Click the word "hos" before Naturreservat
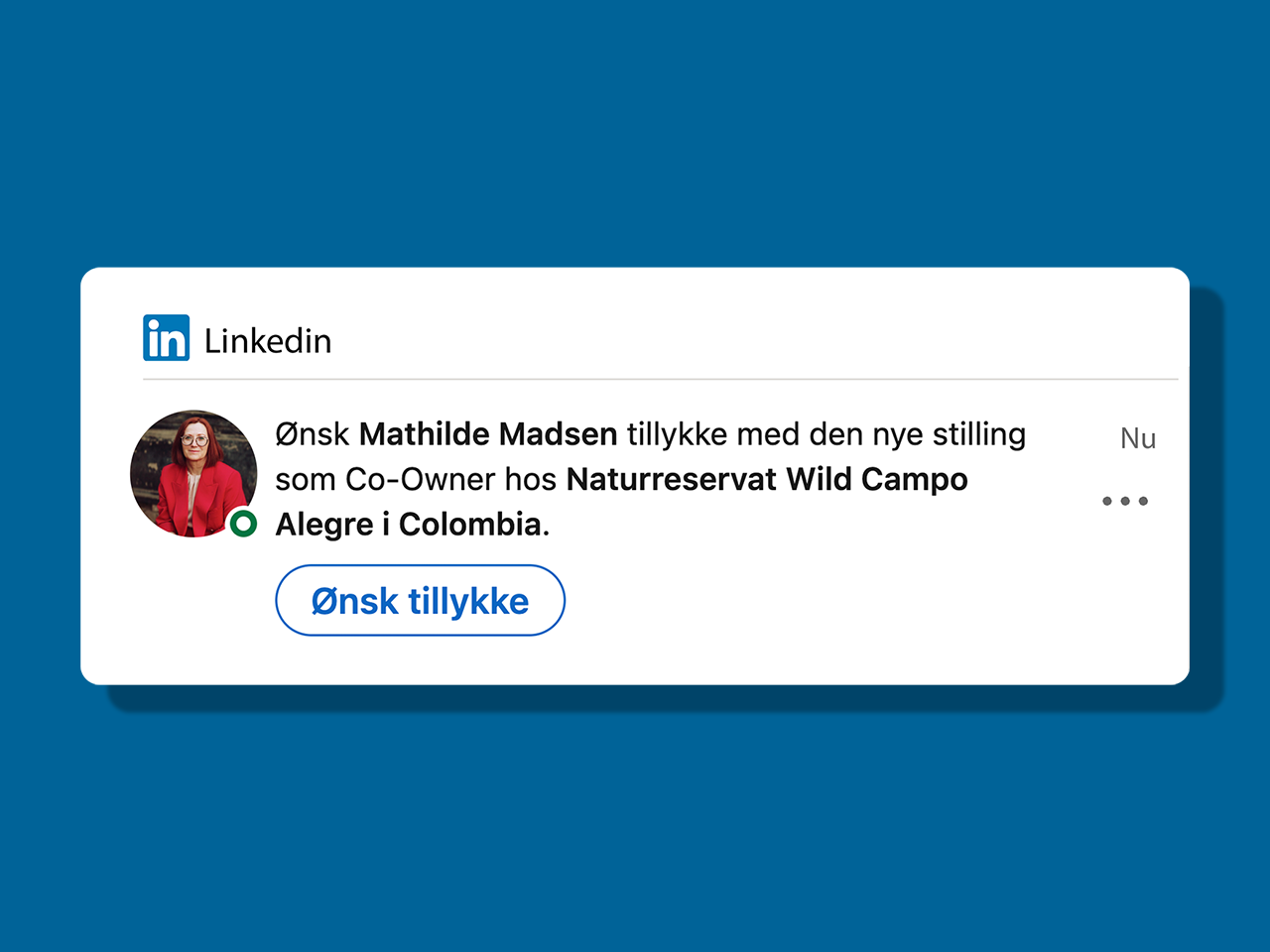This screenshot has width=1270, height=952. 531,479
